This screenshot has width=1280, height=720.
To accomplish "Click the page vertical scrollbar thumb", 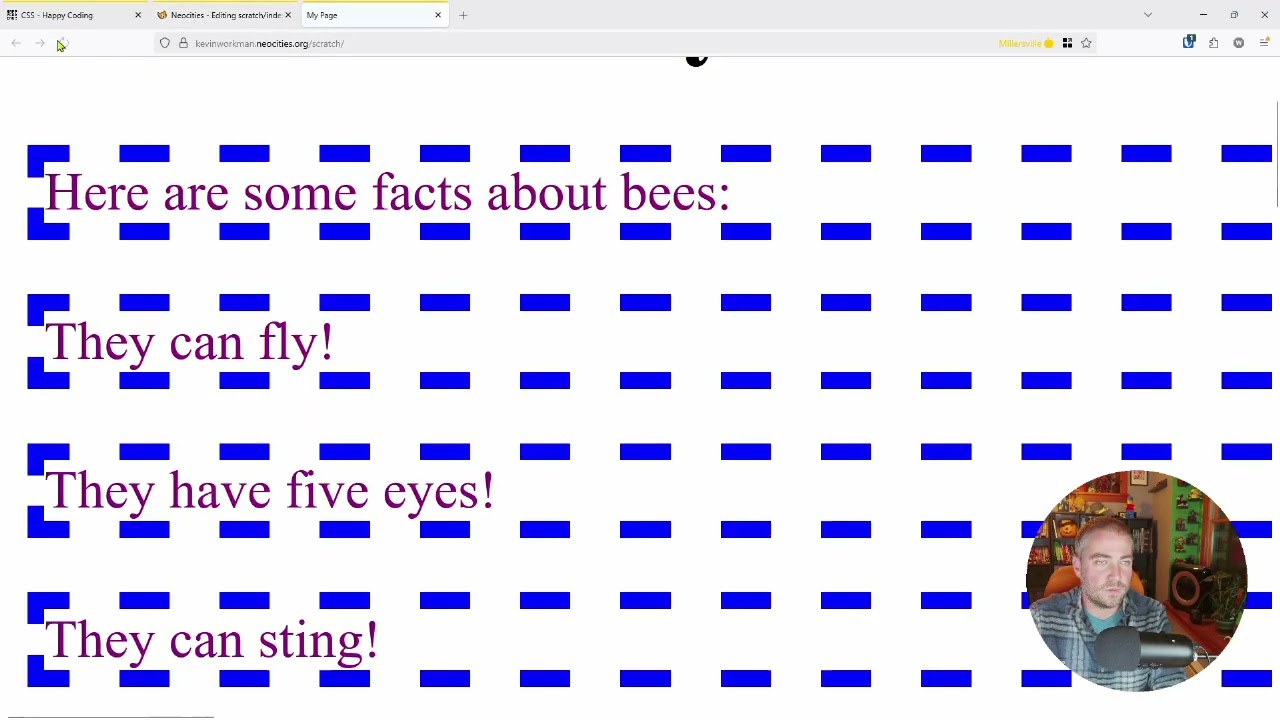I will click(1277, 154).
